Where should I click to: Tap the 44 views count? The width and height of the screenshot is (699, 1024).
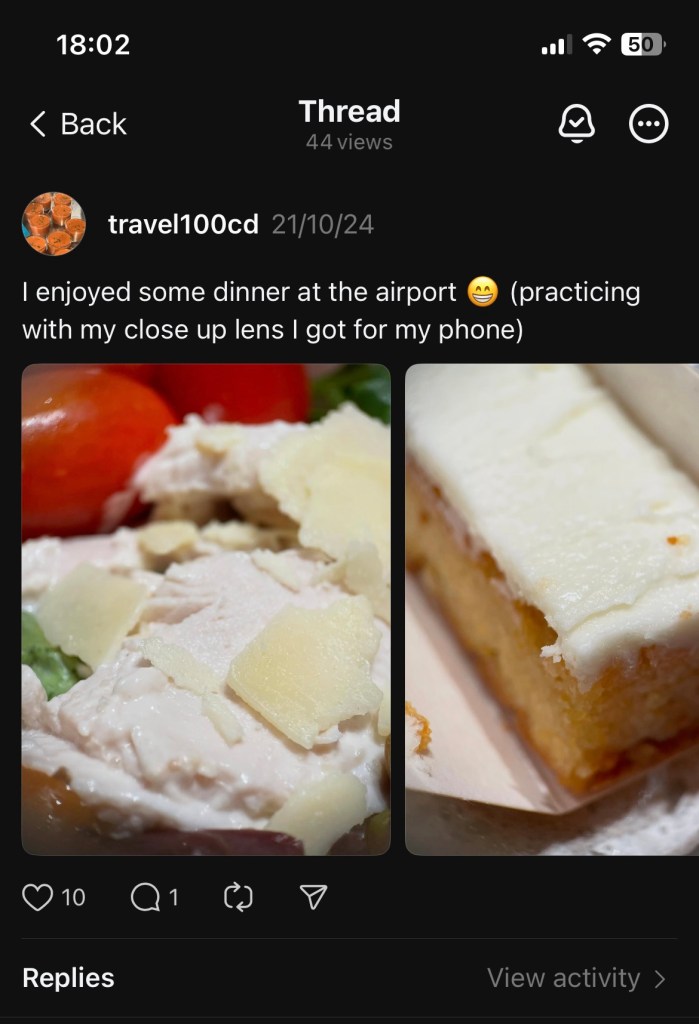349,142
